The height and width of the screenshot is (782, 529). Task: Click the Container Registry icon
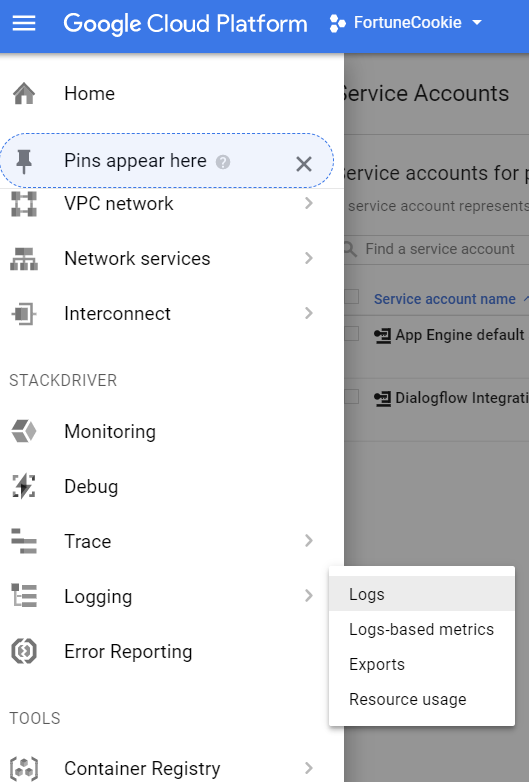coord(24,769)
